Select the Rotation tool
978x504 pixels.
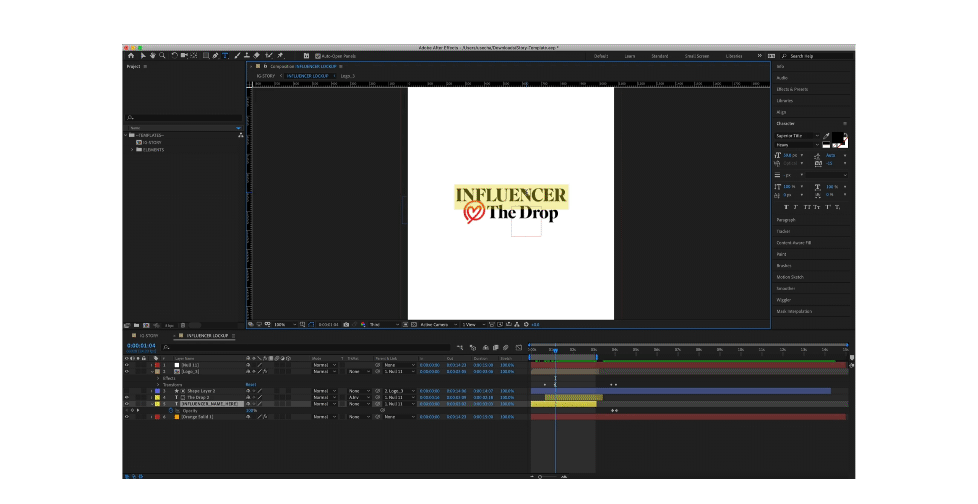(x=175, y=56)
